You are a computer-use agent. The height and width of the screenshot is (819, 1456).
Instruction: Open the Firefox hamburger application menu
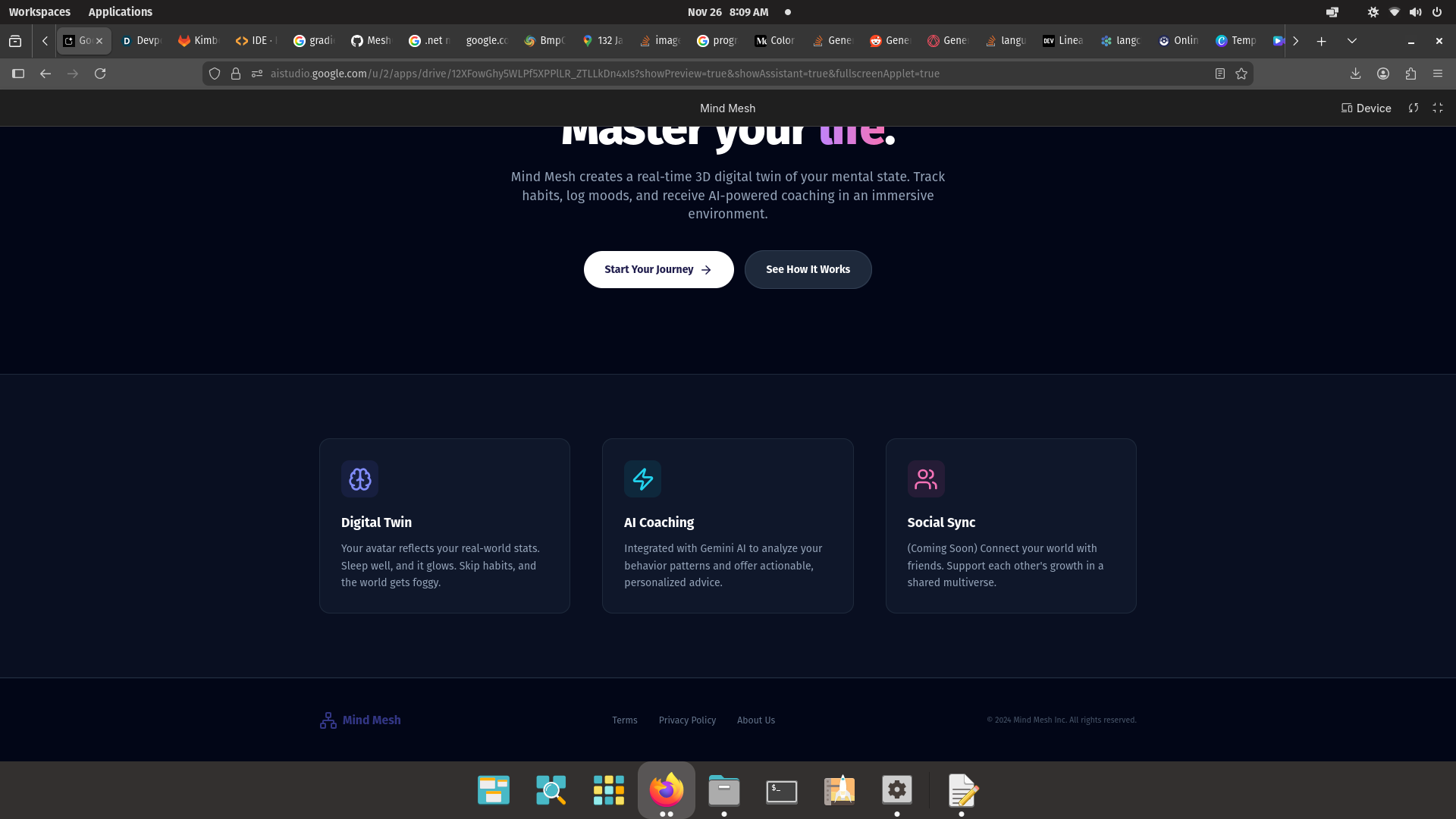[x=1438, y=74]
